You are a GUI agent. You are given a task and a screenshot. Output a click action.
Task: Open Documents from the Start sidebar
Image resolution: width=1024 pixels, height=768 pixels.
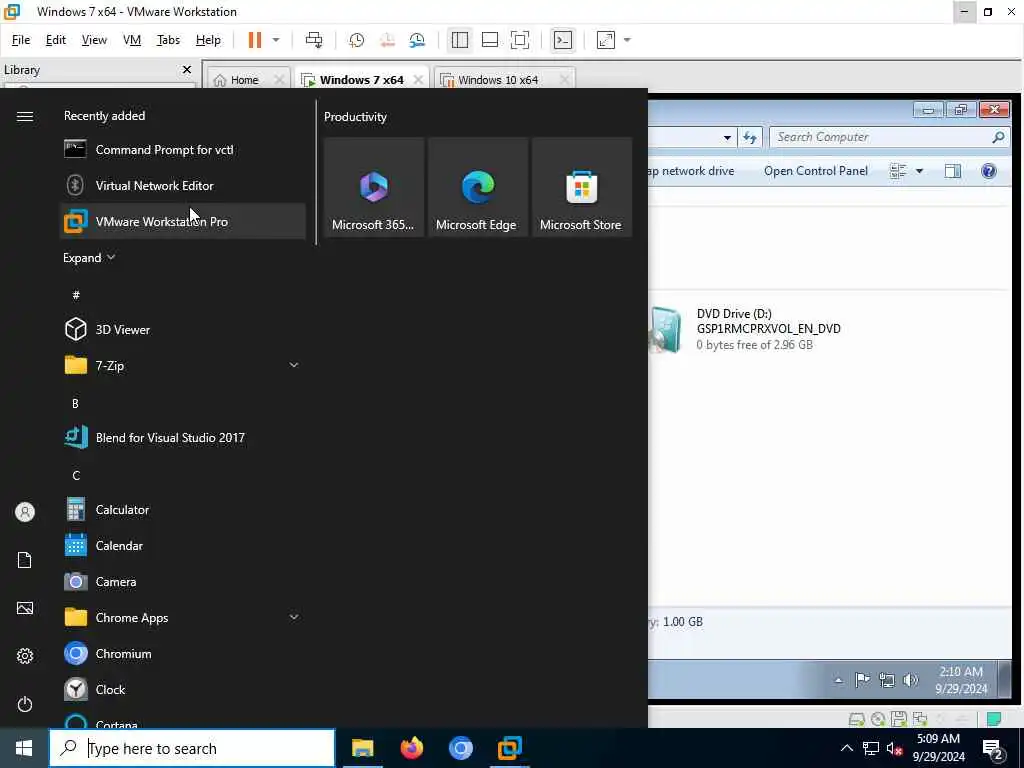25,560
